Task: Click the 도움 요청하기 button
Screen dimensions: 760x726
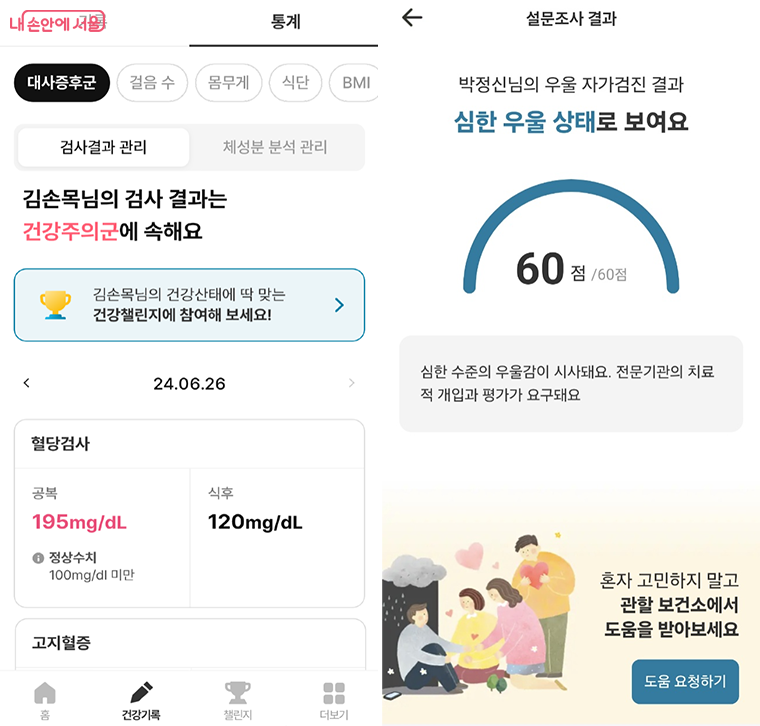Action: point(685,681)
